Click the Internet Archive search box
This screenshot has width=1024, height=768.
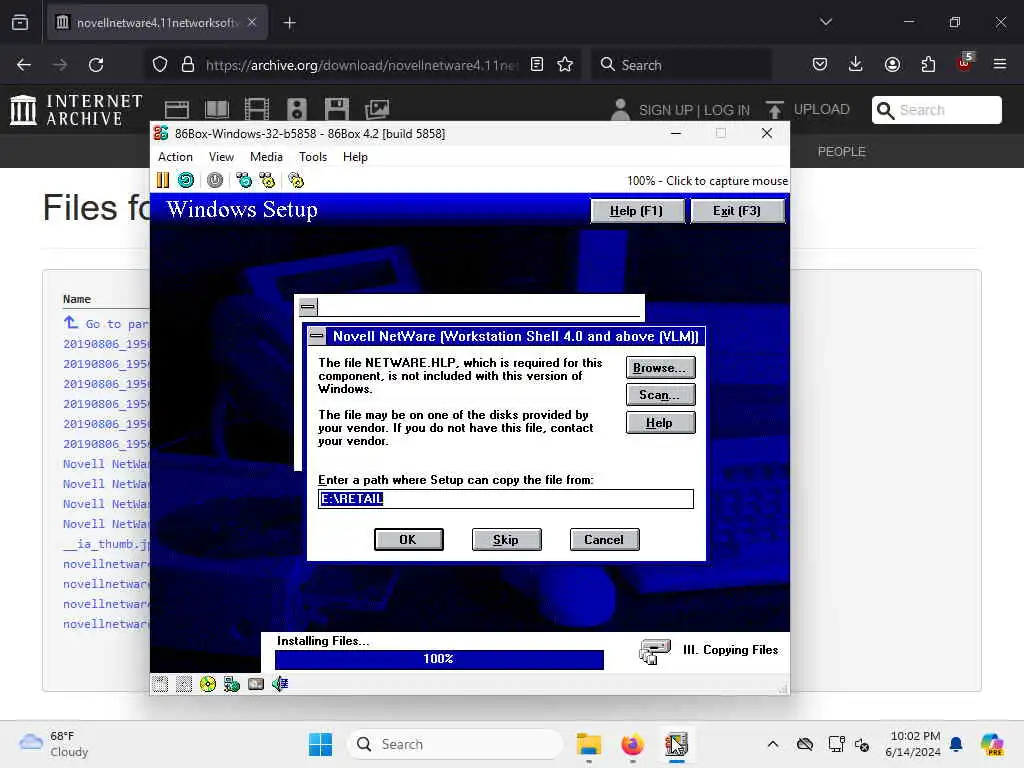936,110
